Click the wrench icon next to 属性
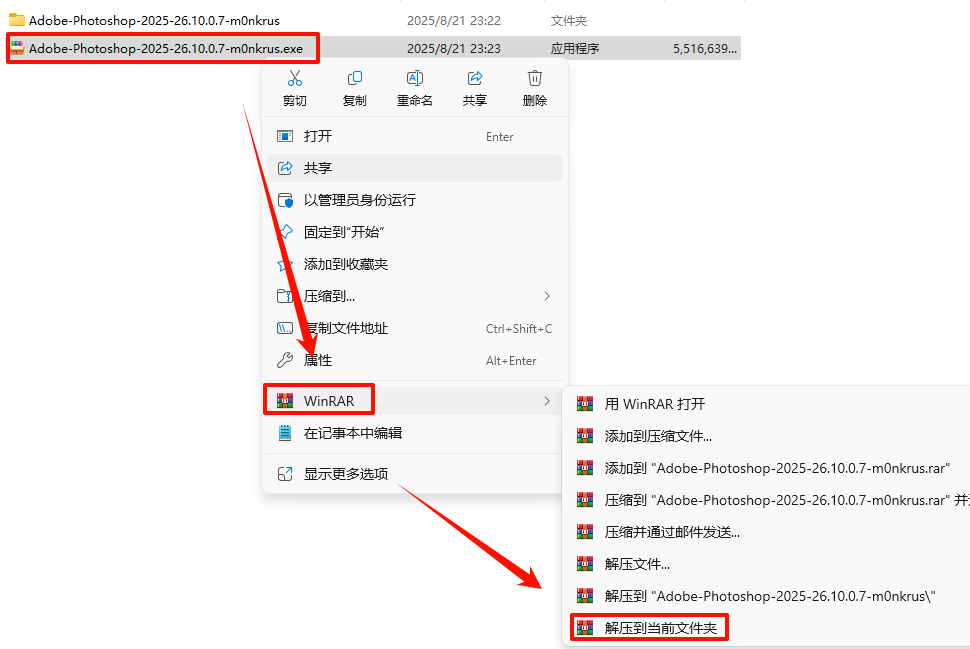 click(285, 360)
